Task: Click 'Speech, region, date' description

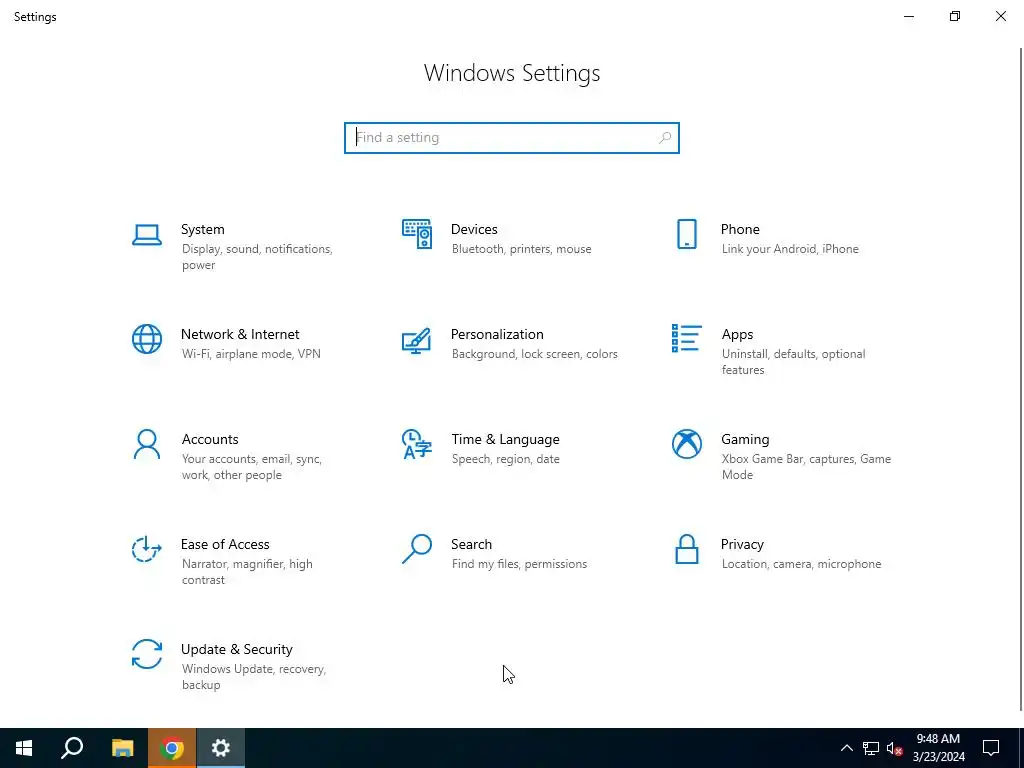Action: (505, 459)
